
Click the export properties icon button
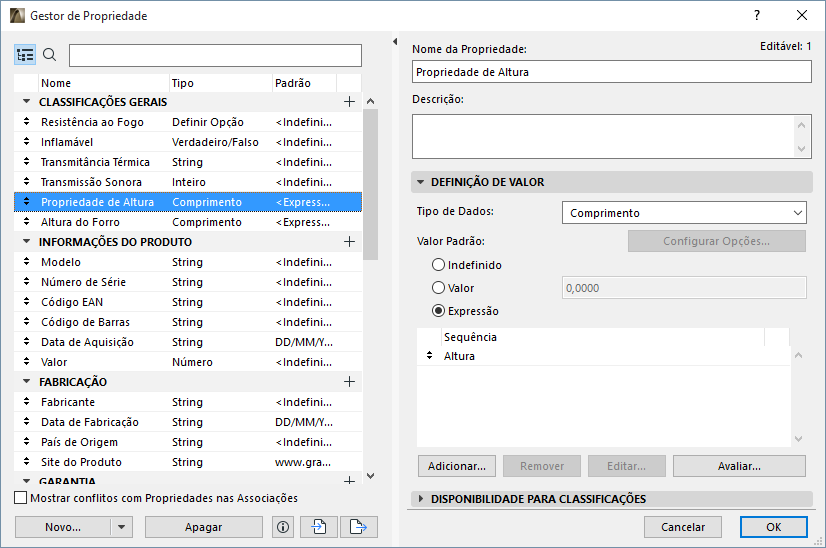[358, 527]
